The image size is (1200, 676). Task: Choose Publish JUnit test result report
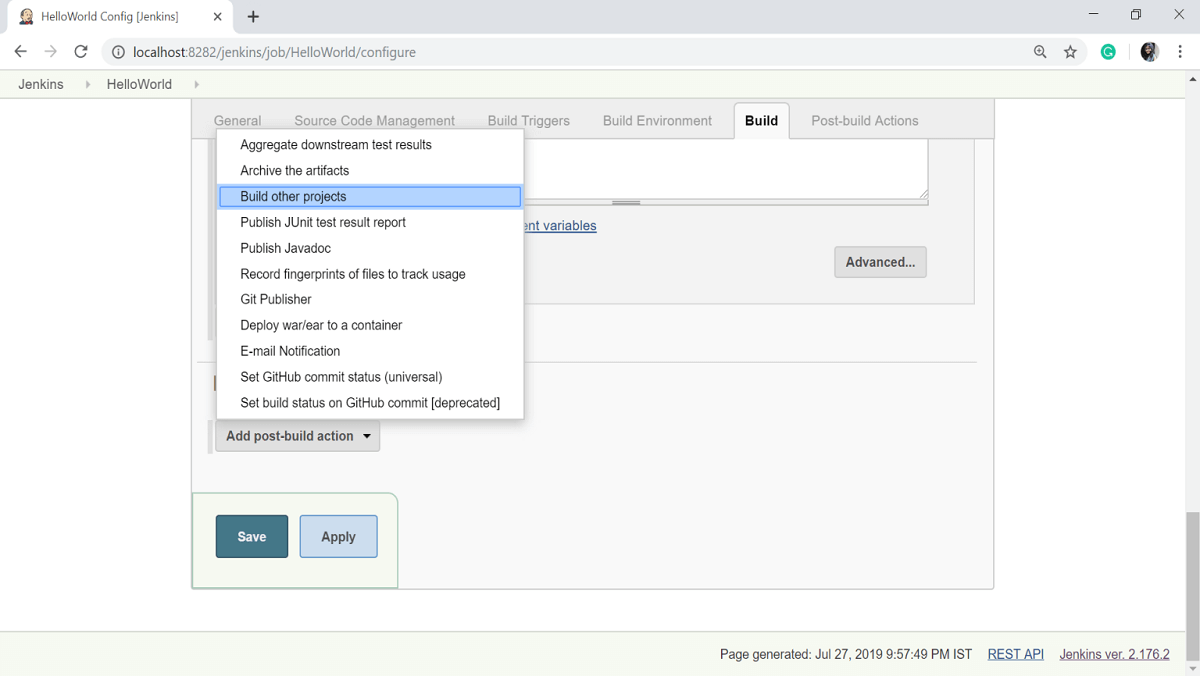(x=370, y=222)
